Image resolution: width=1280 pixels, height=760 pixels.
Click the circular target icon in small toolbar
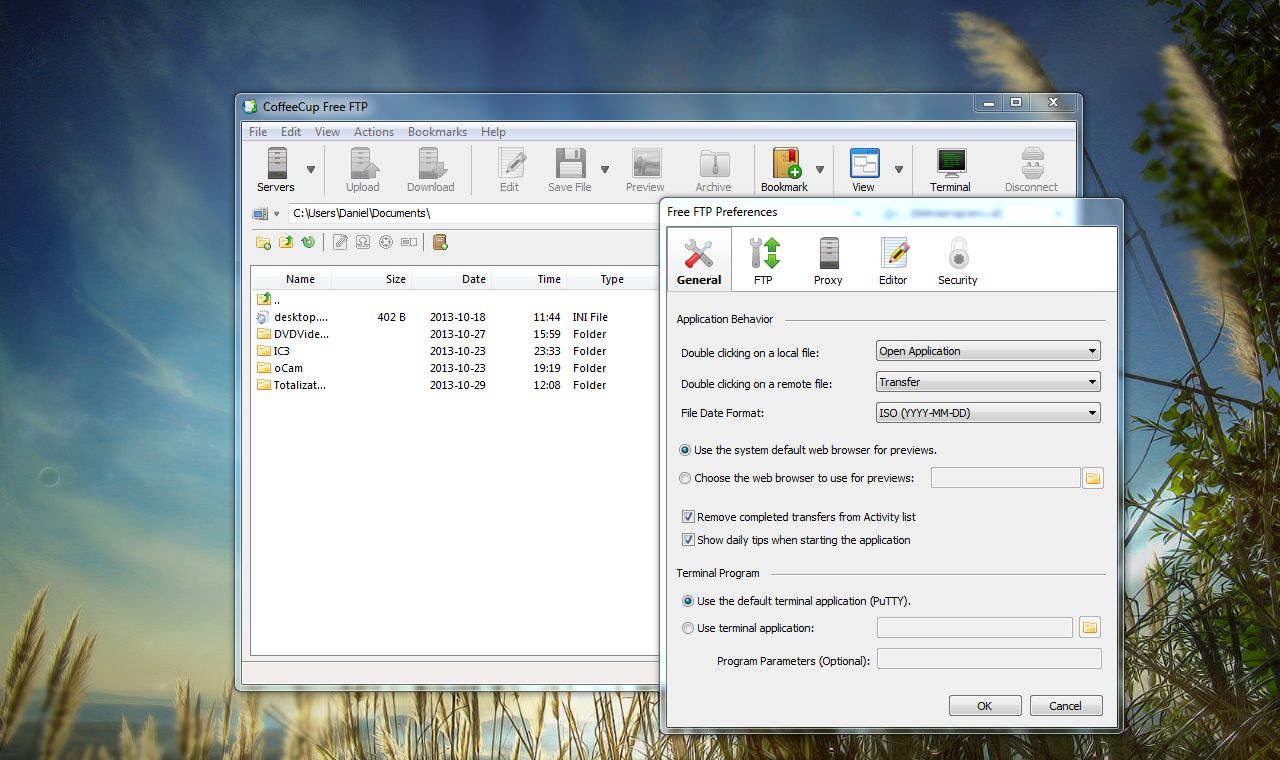pos(386,242)
